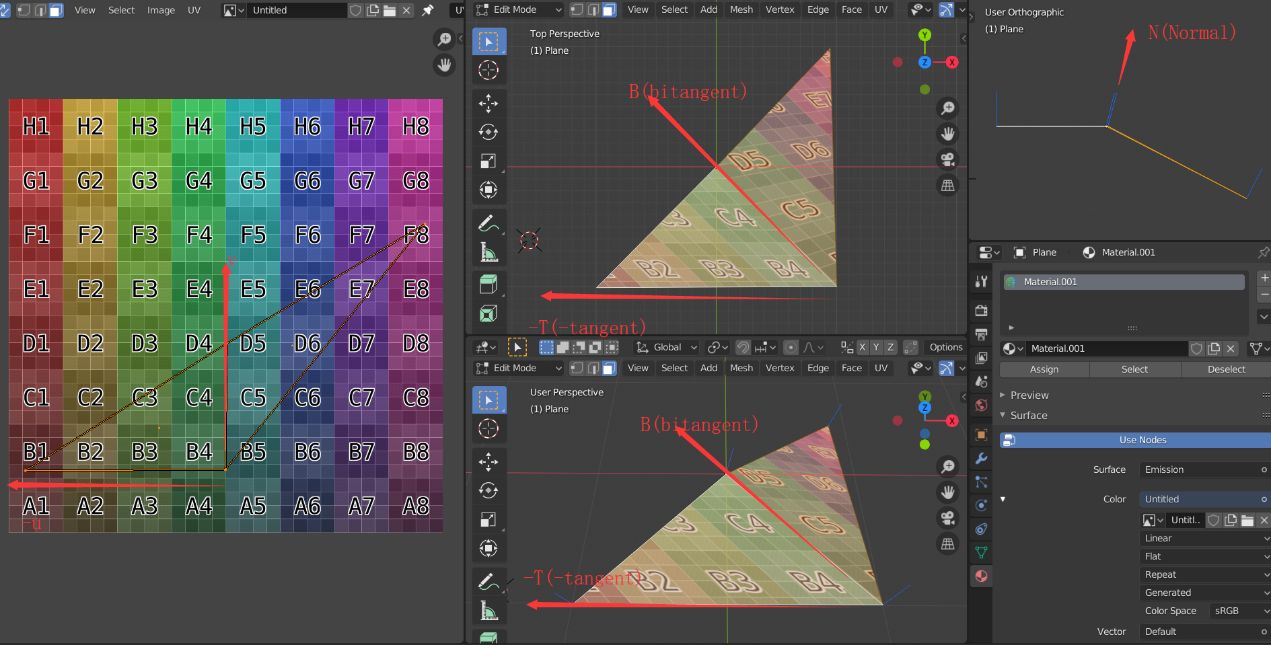Click the camera view icon in top viewport

tap(947, 159)
